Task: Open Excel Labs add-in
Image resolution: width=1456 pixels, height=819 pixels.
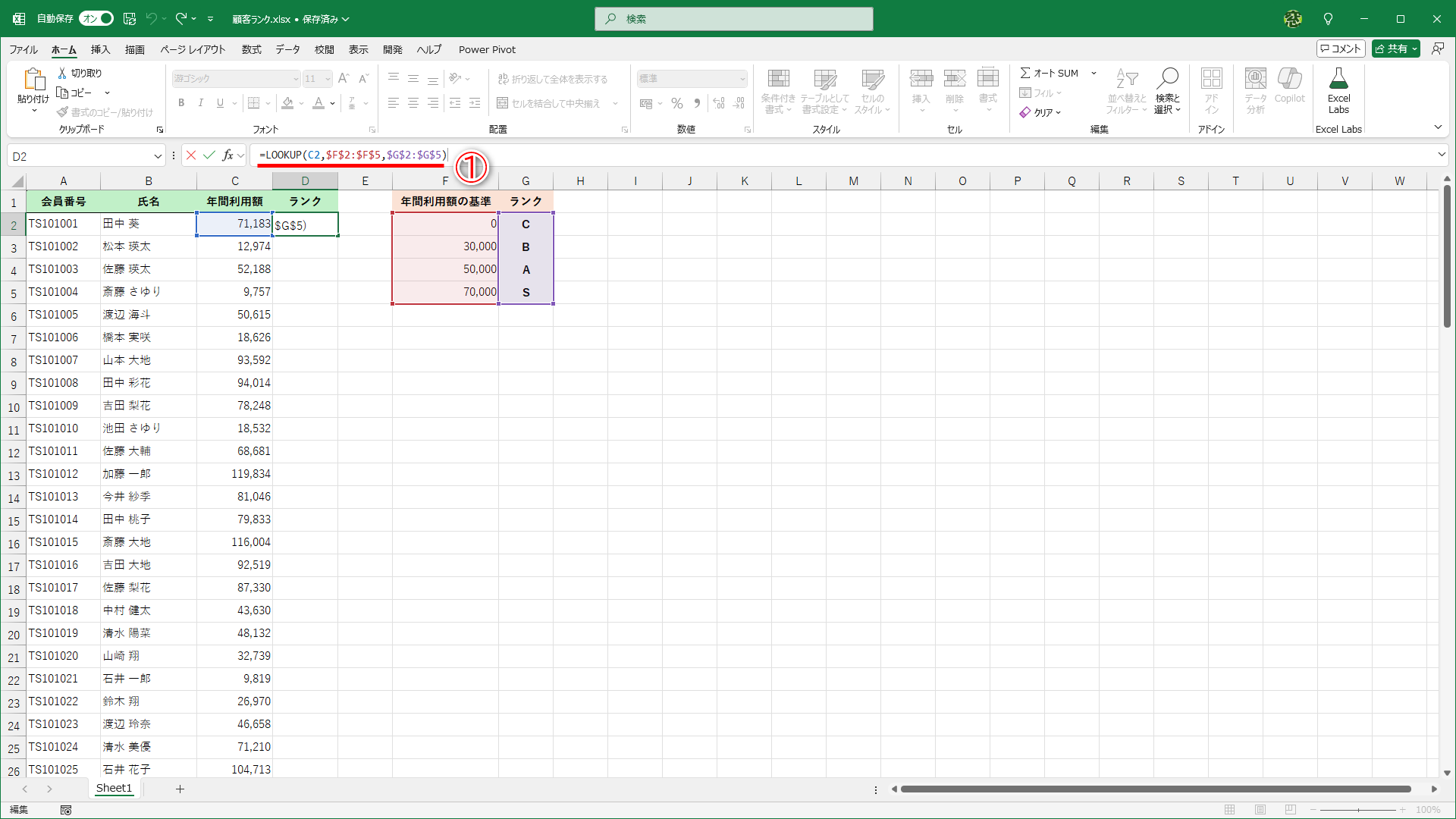Action: 1338,91
